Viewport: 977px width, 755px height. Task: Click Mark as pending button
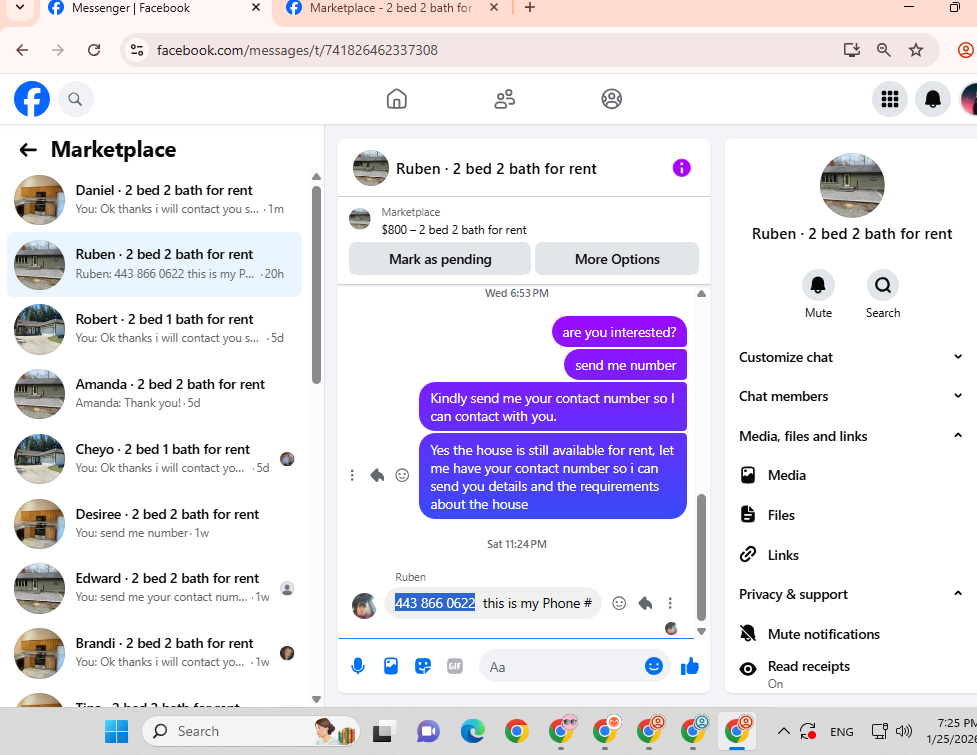440,259
